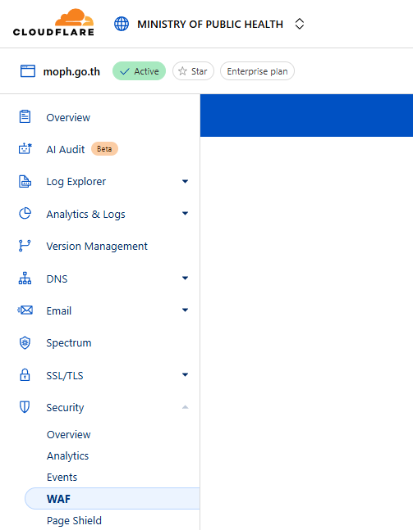The height and width of the screenshot is (530, 413).
Task: Expand the Email menu arrow
Action: click(x=185, y=310)
